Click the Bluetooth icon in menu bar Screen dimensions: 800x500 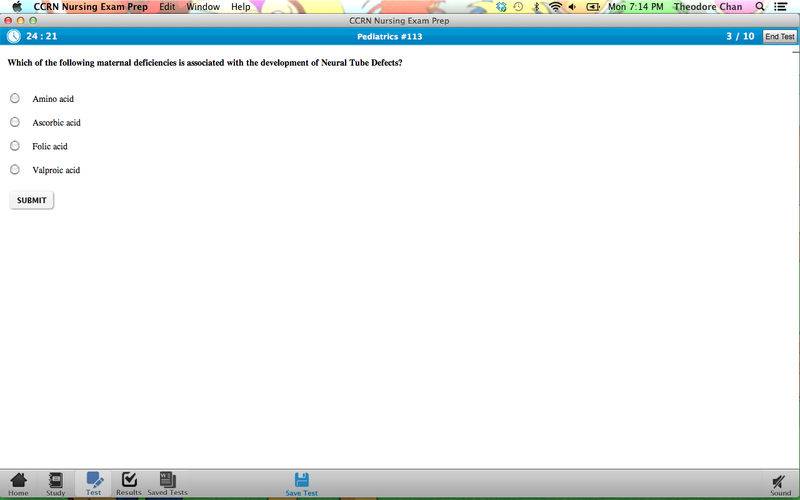coord(536,7)
